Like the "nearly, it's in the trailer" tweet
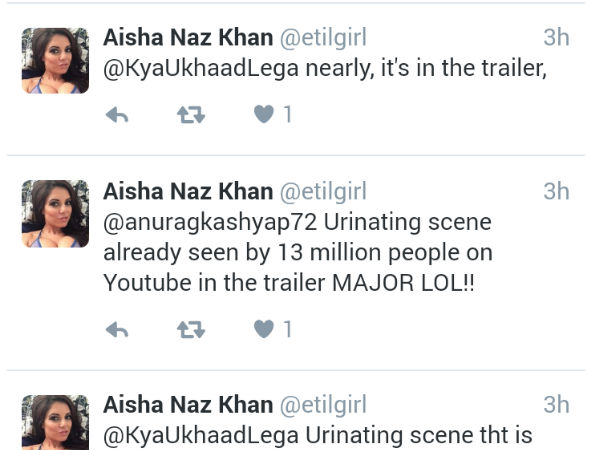 [x=263, y=116]
